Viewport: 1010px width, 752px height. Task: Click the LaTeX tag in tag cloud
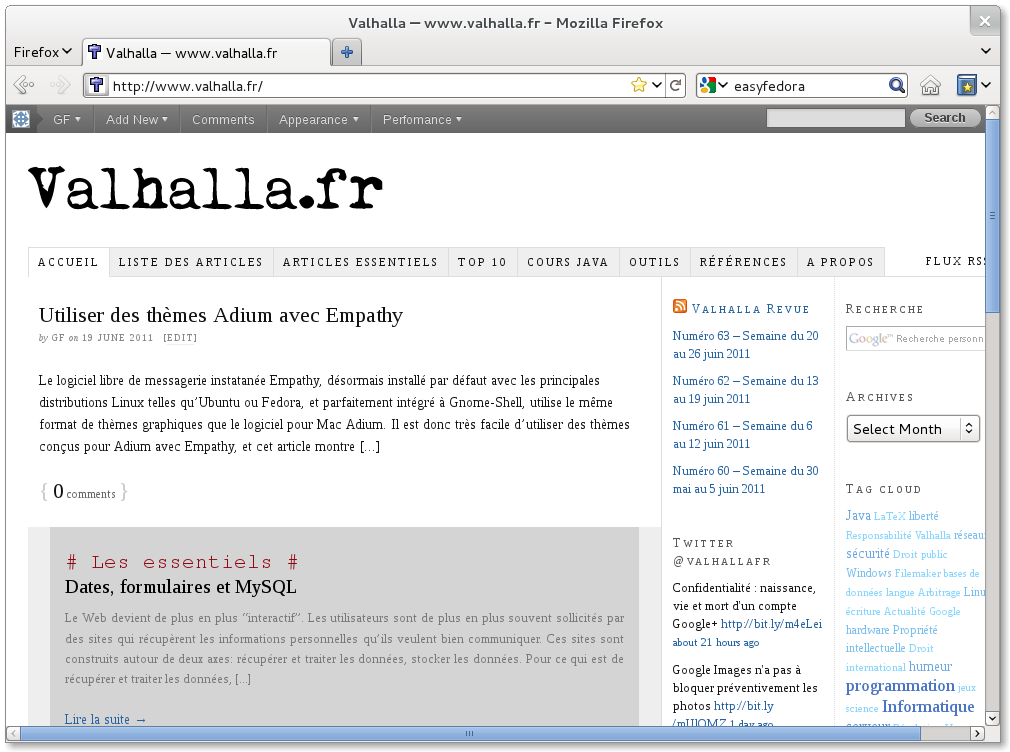[x=890, y=516]
